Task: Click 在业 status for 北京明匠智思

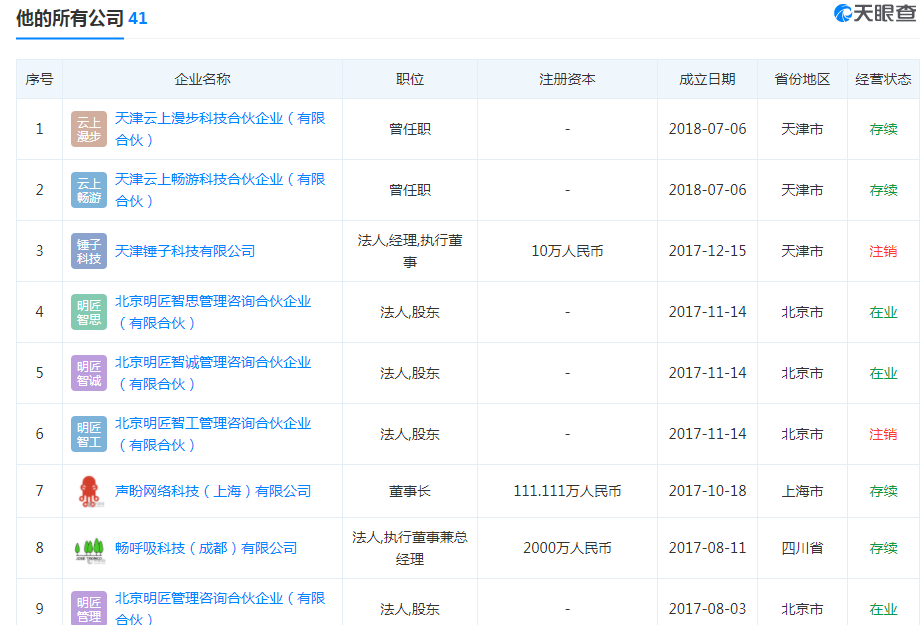Action: 883,312
